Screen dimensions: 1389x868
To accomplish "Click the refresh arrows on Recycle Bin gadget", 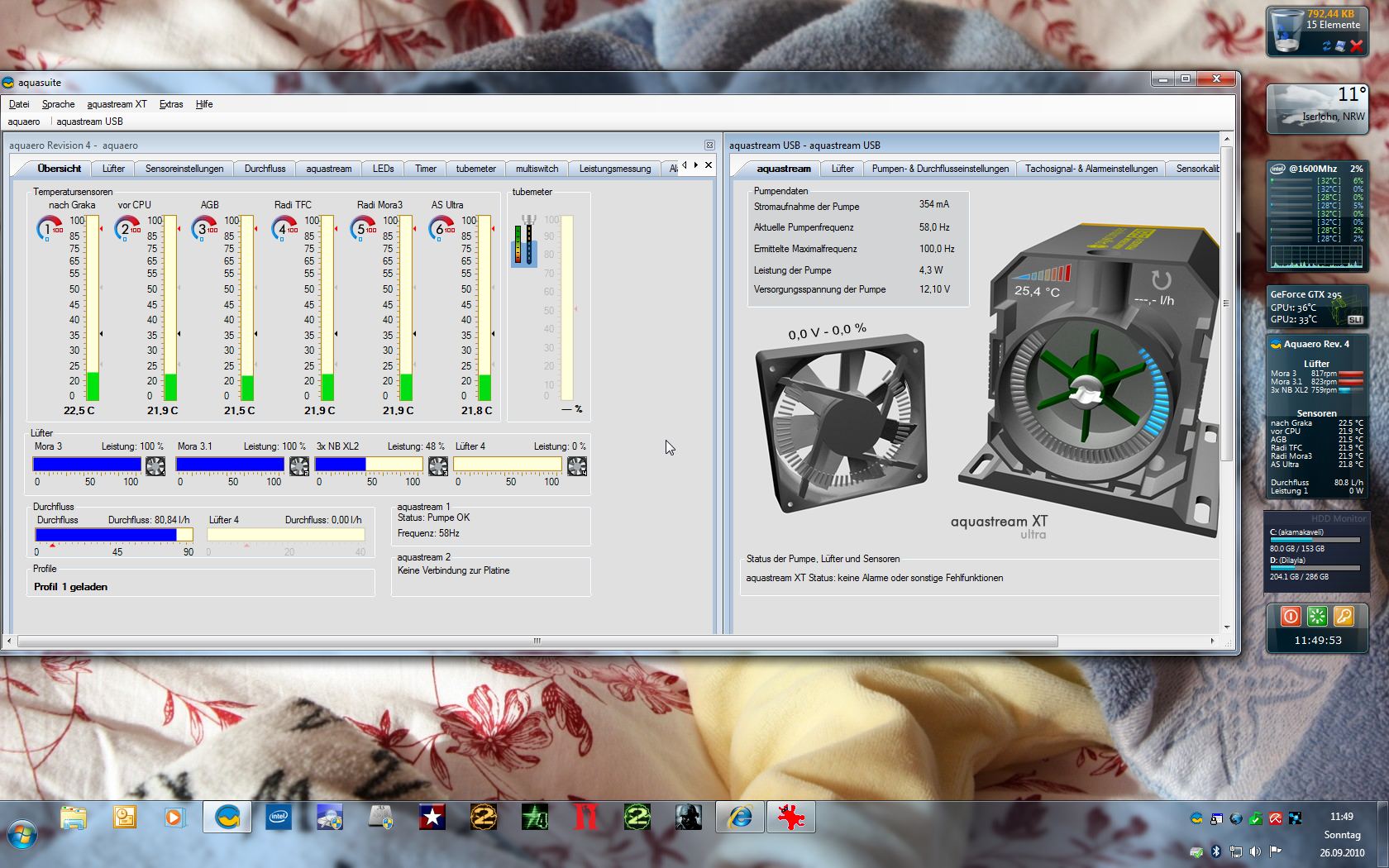I will pos(1327,46).
